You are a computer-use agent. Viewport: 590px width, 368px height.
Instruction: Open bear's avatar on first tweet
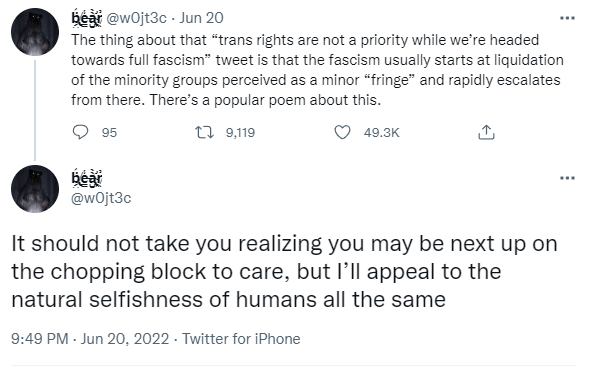[x=35, y=32]
